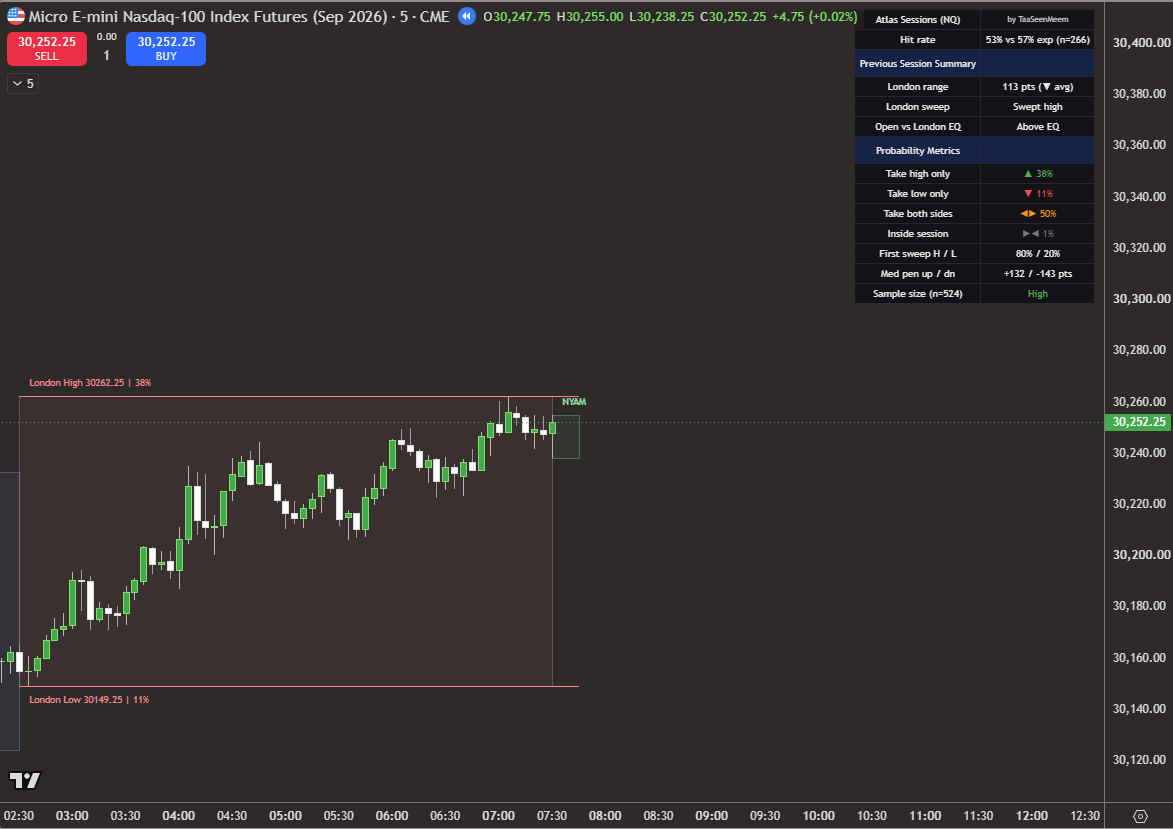
Task: Click the order quantity field showing 1
Action: (x=106, y=55)
